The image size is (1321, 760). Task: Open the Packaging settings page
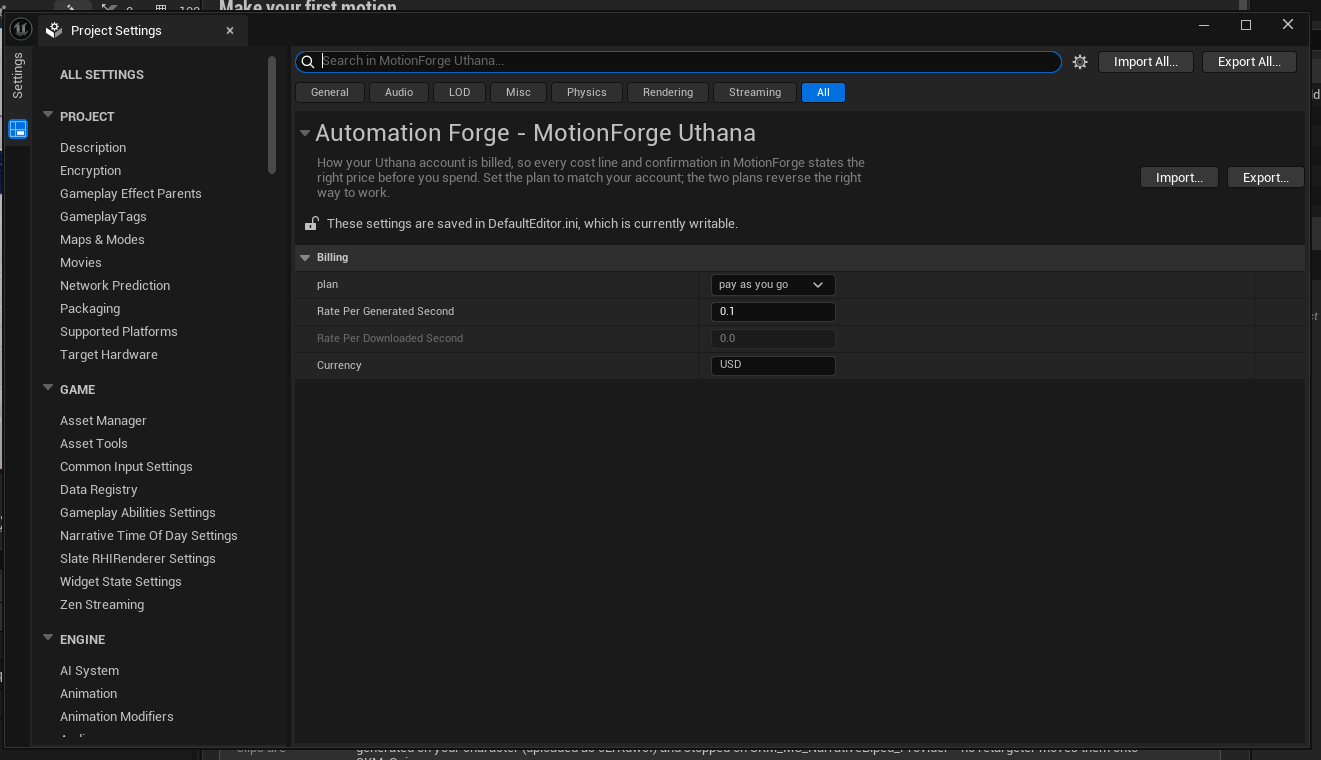point(90,309)
